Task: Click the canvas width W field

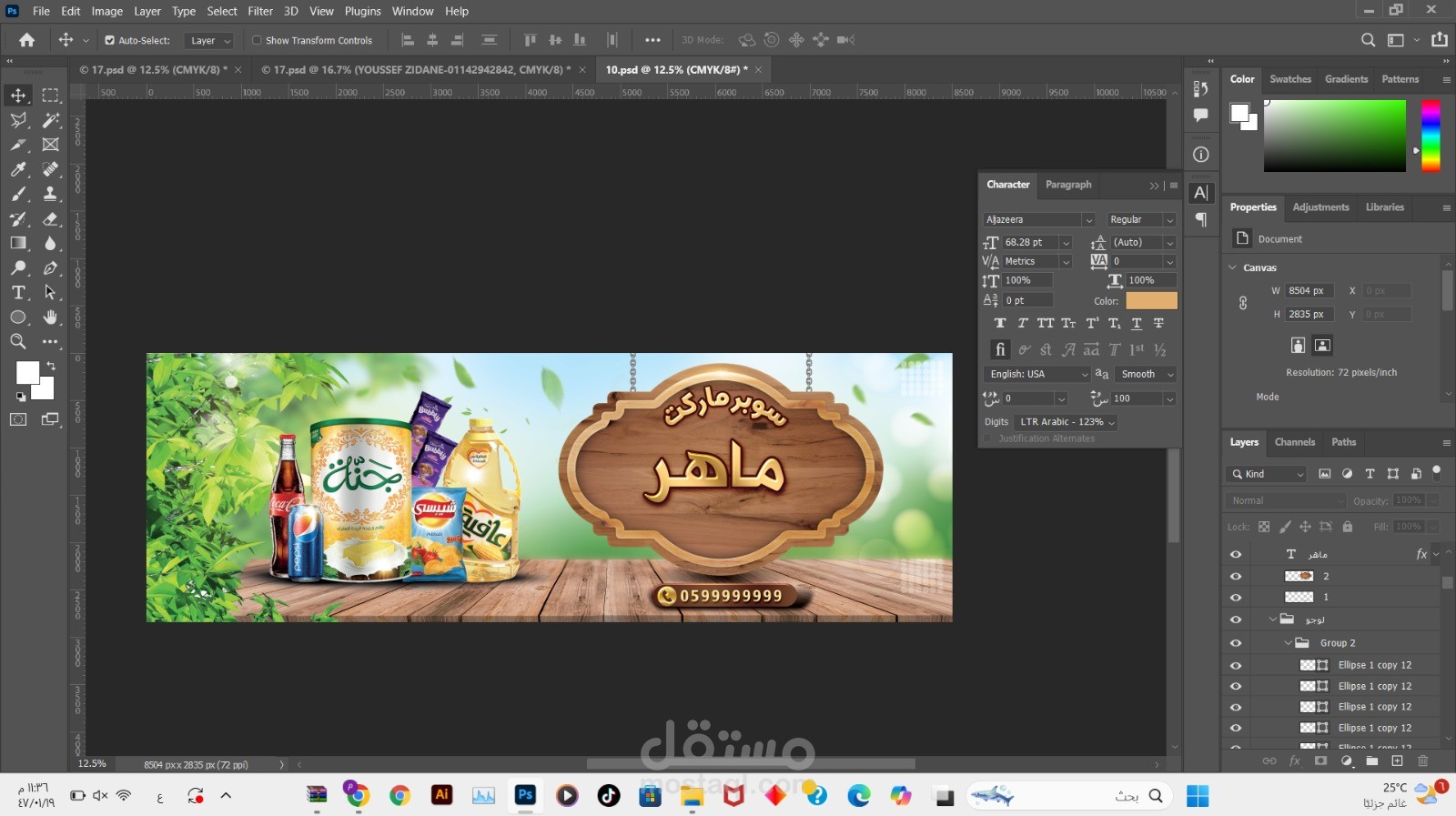Action: 1309,290
